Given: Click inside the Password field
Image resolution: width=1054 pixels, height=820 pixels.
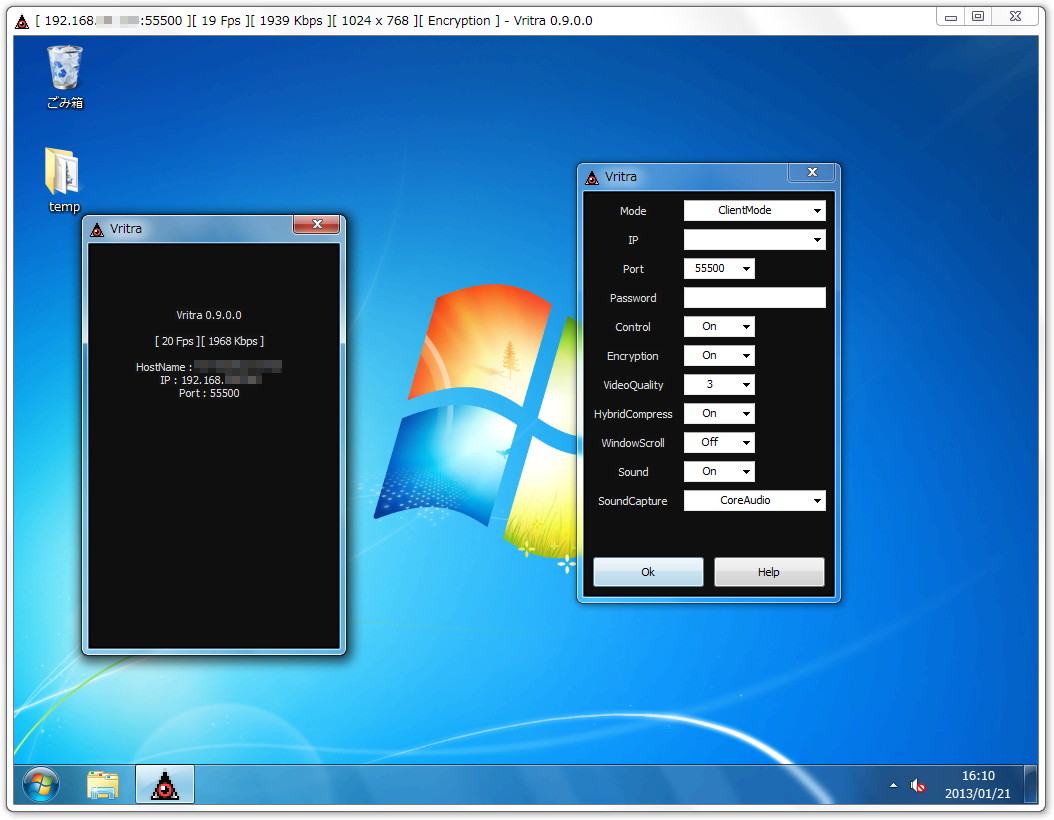Looking at the screenshot, I should pos(754,297).
